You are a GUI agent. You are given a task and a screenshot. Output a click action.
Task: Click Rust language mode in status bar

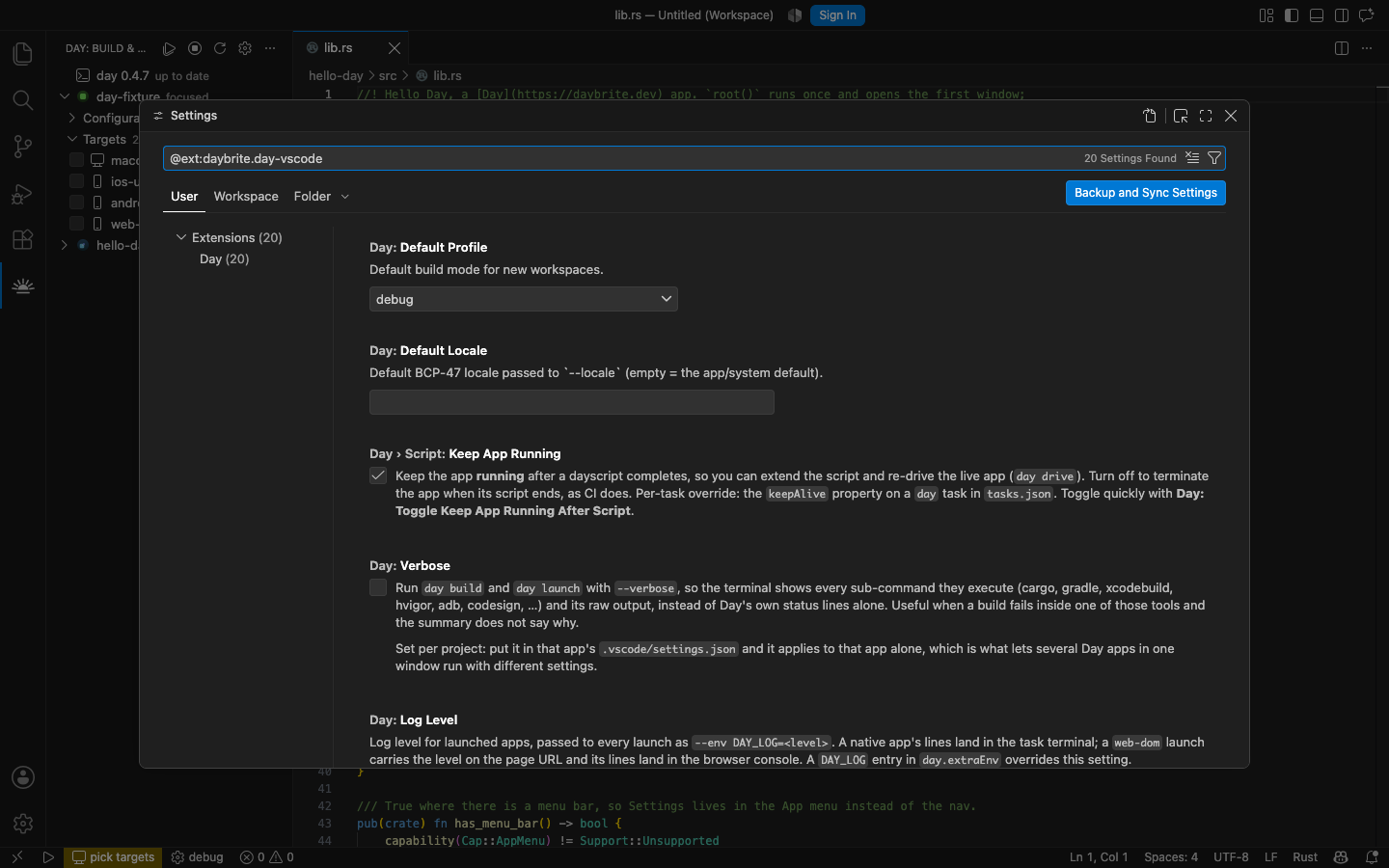[1305, 857]
